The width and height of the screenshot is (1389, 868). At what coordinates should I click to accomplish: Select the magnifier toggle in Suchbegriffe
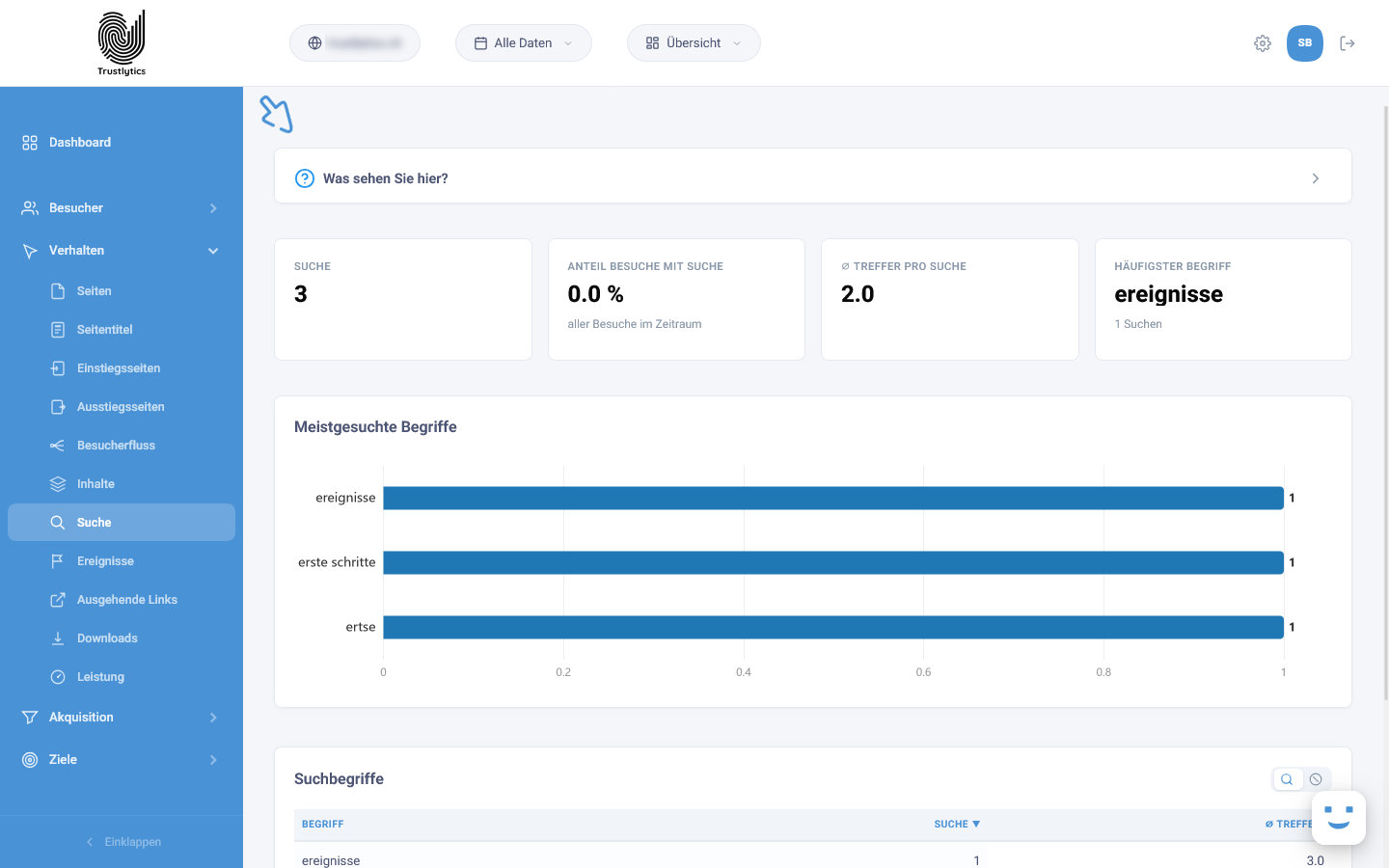coord(1287,779)
